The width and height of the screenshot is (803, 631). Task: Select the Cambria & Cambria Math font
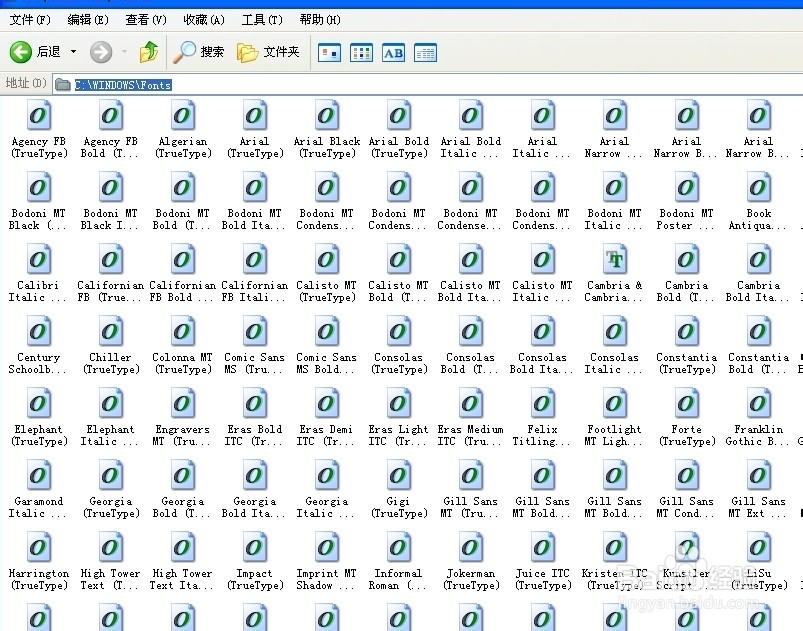point(614,273)
